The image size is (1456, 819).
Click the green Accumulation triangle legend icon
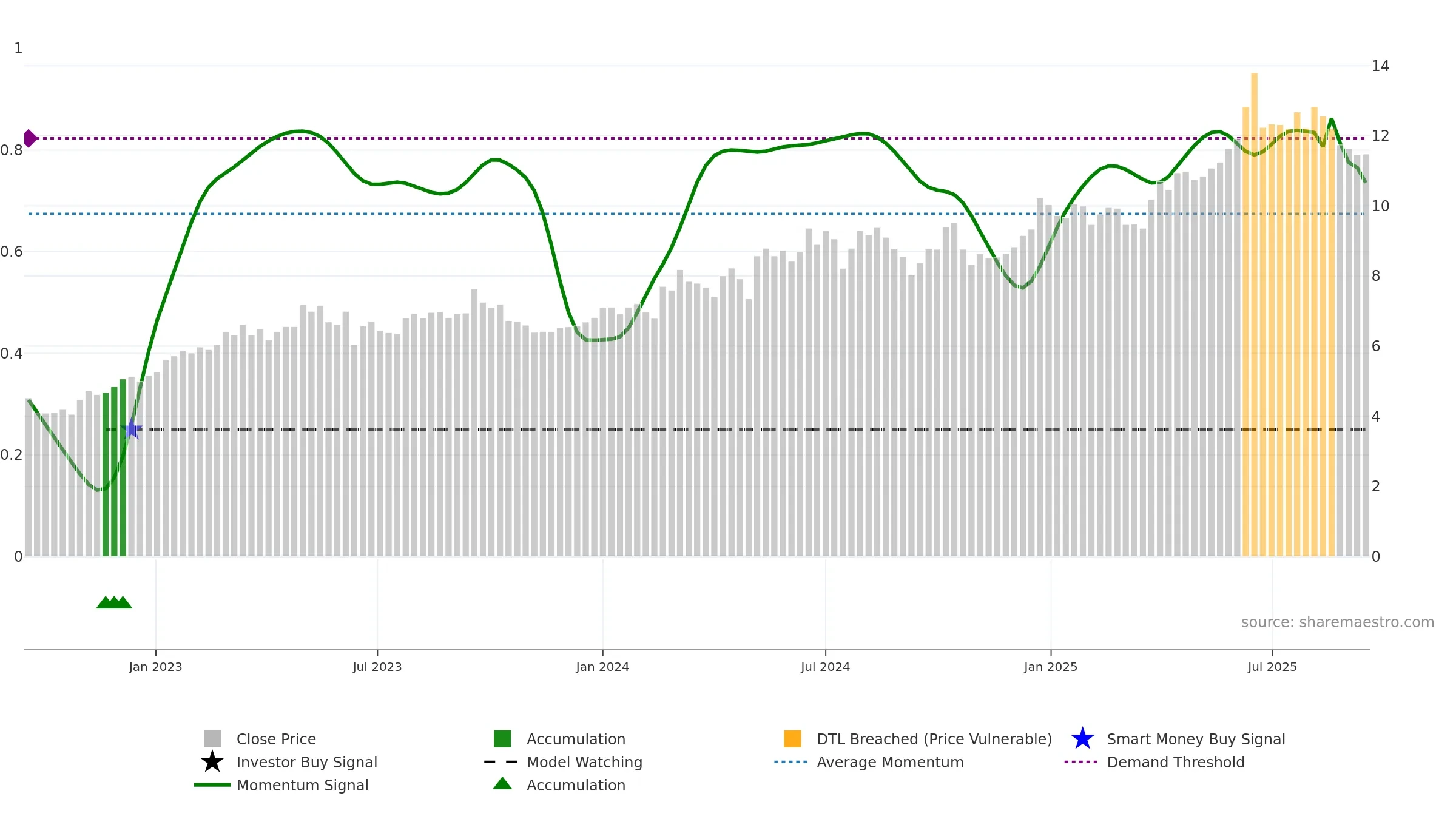click(x=502, y=783)
